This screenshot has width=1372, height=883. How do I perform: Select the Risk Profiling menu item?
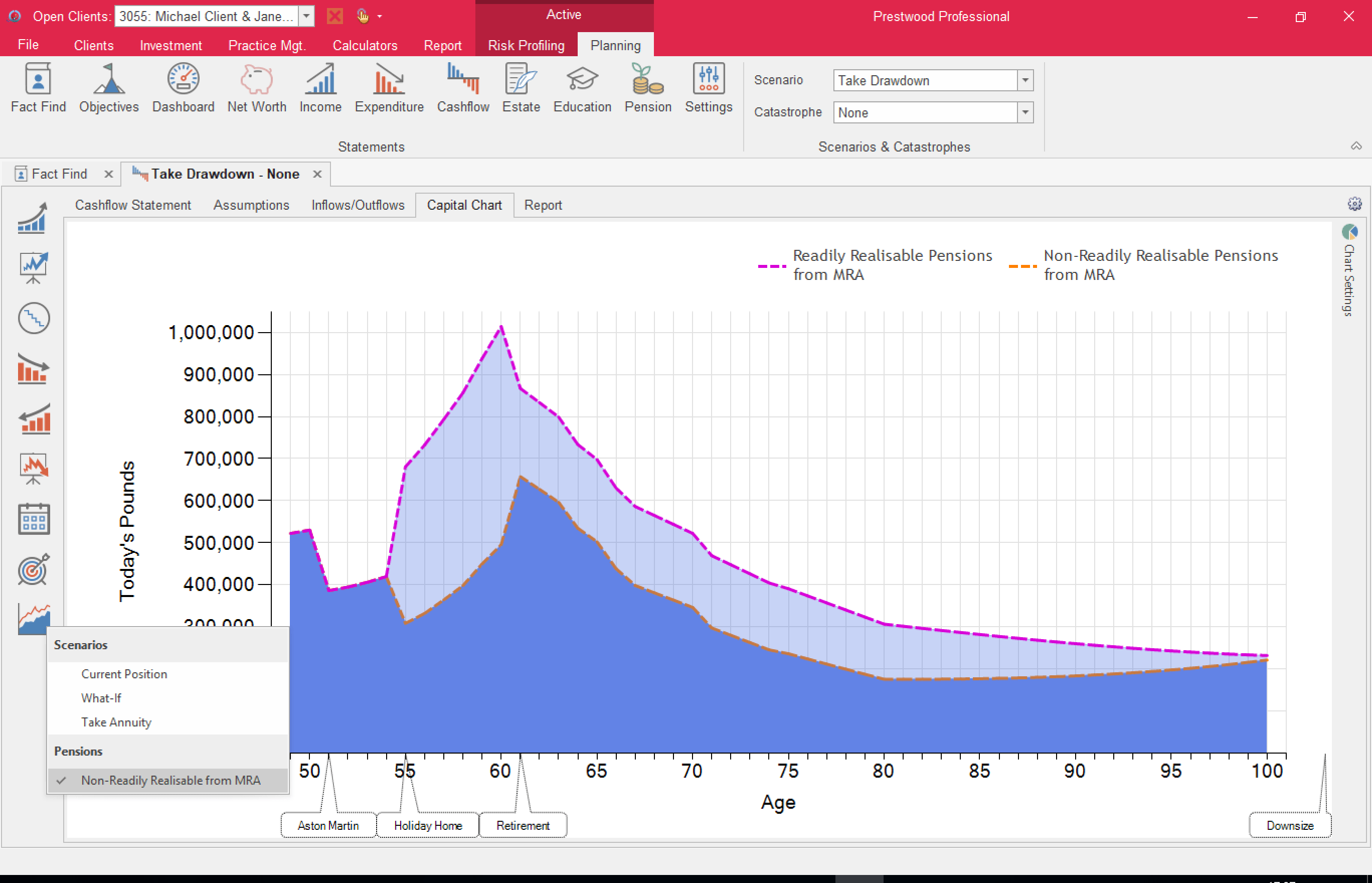[x=525, y=44]
